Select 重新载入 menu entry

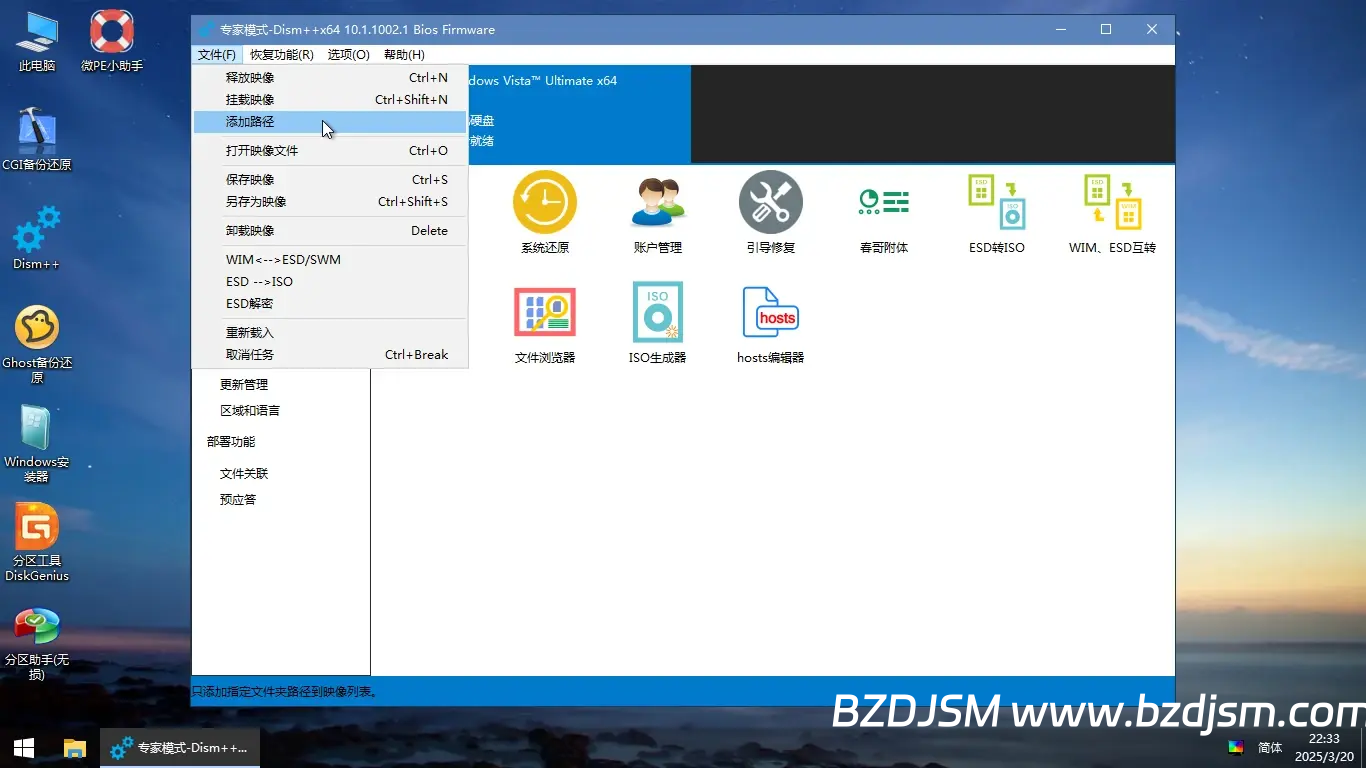(330, 333)
